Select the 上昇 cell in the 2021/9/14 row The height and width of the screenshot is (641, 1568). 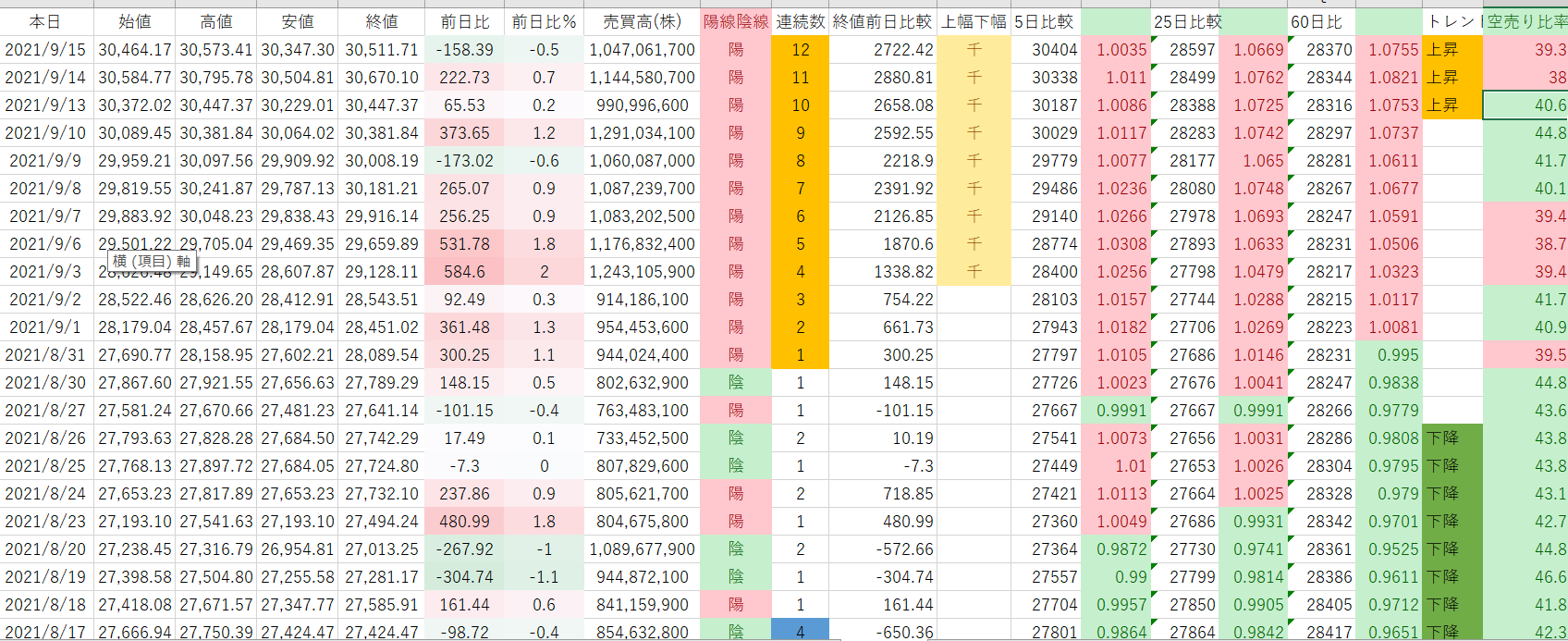pyautogui.click(x=1452, y=77)
